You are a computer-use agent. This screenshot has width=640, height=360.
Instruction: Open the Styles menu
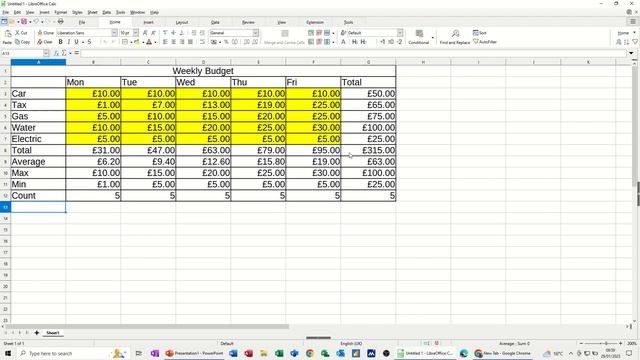pyautogui.click(x=77, y=12)
